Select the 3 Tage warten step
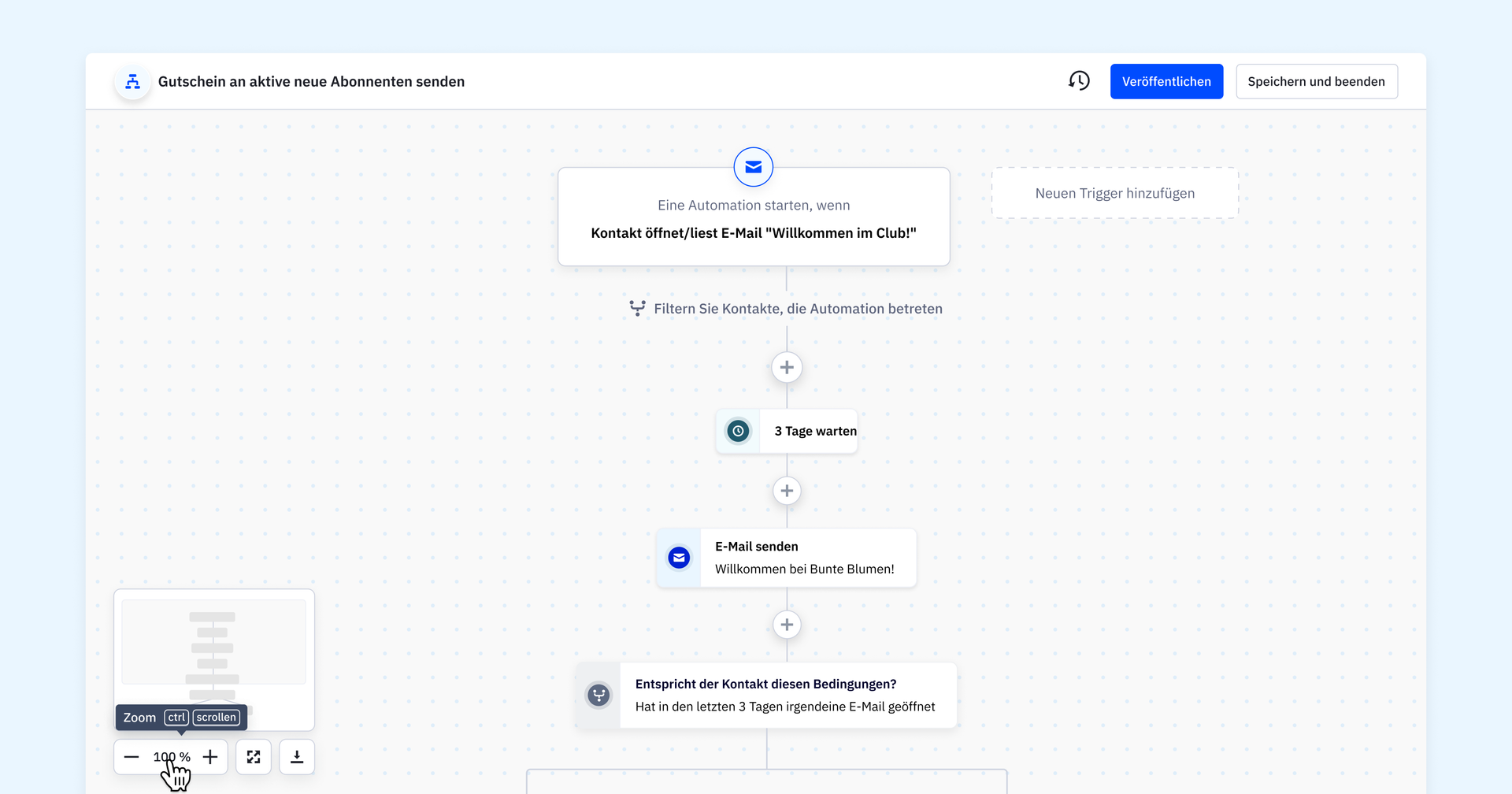1512x794 pixels. point(814,431)
